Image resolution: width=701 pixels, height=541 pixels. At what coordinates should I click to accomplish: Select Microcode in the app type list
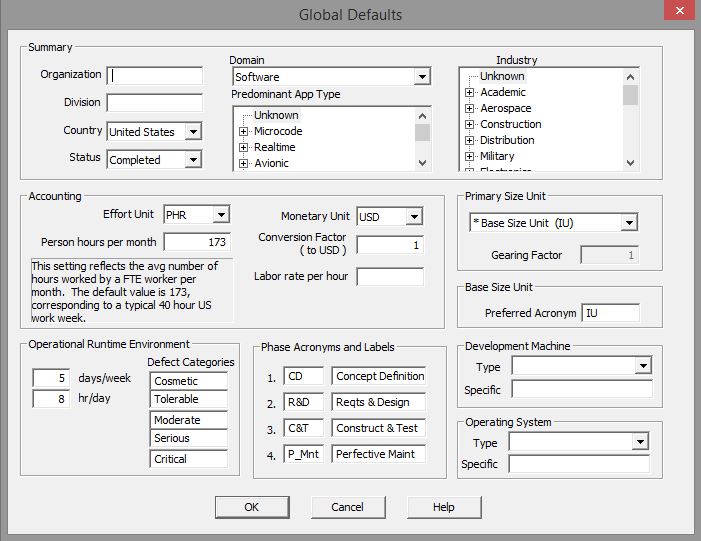click(278, 131)
